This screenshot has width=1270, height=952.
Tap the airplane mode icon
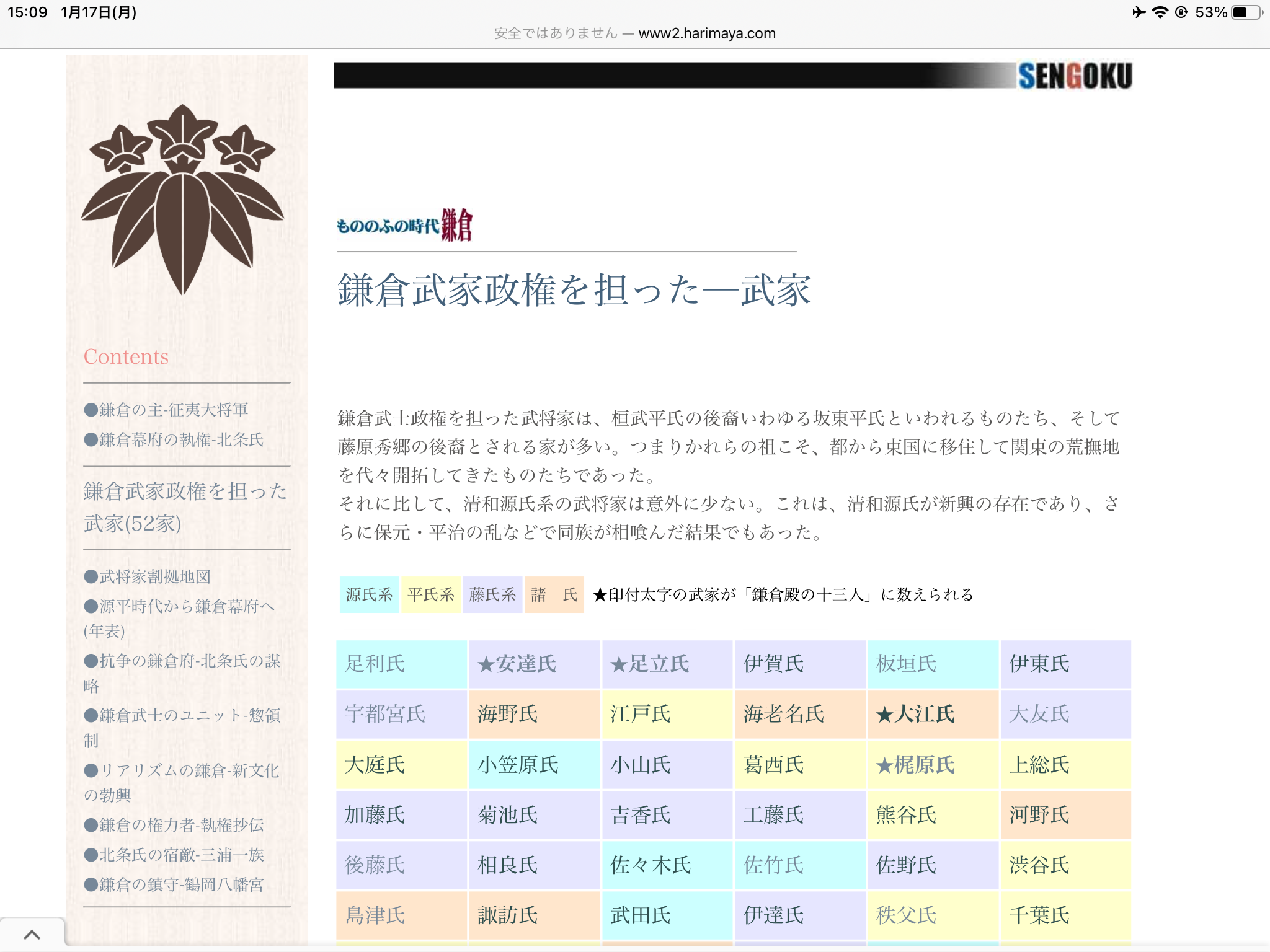coord(1139,12)
